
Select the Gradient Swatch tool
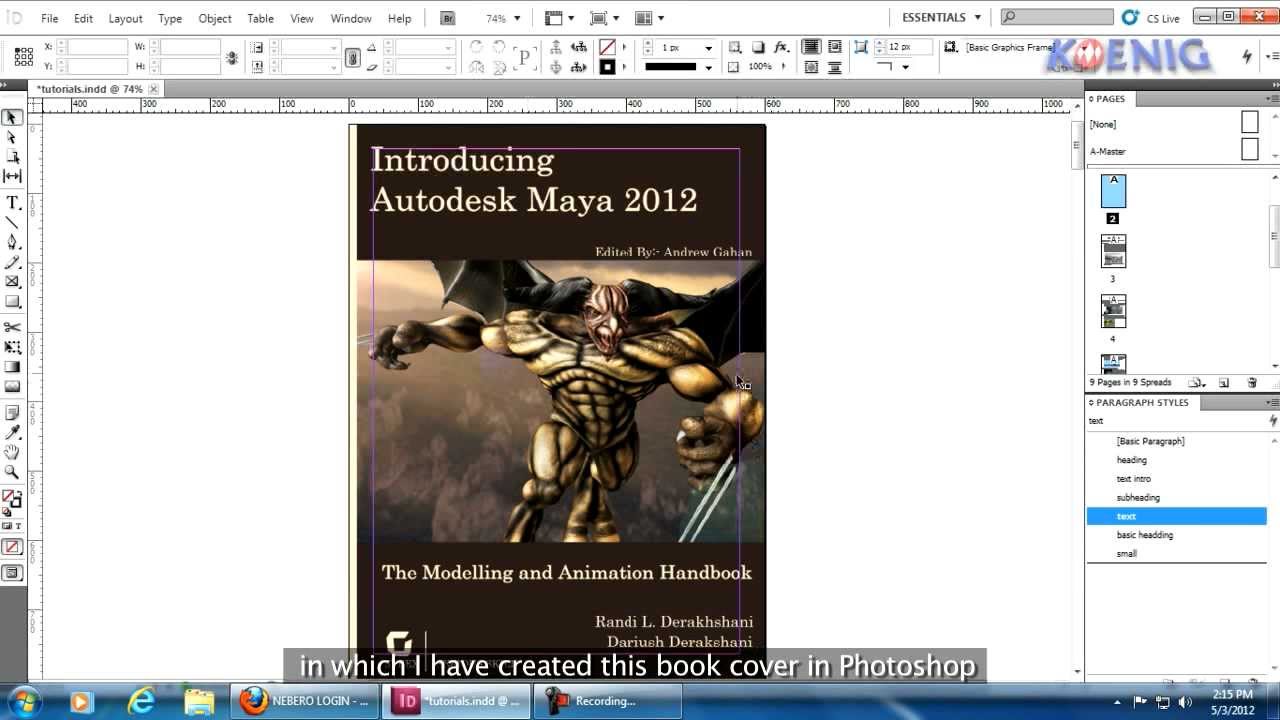(x=12, y=366)
